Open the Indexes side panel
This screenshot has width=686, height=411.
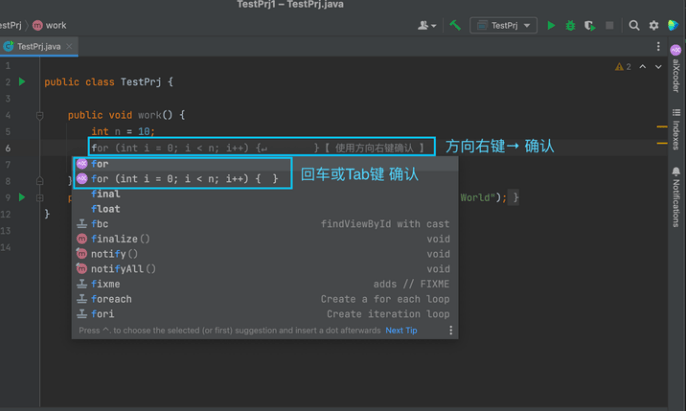point(676,130)
